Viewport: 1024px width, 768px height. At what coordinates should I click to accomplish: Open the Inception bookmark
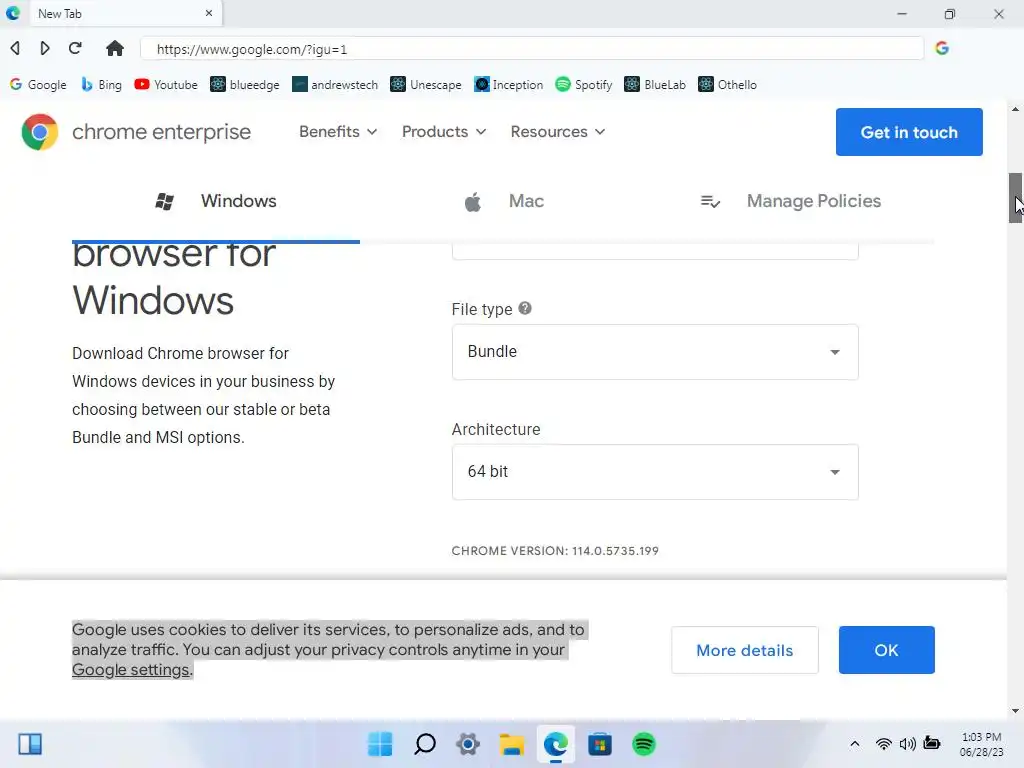point(509,85)
